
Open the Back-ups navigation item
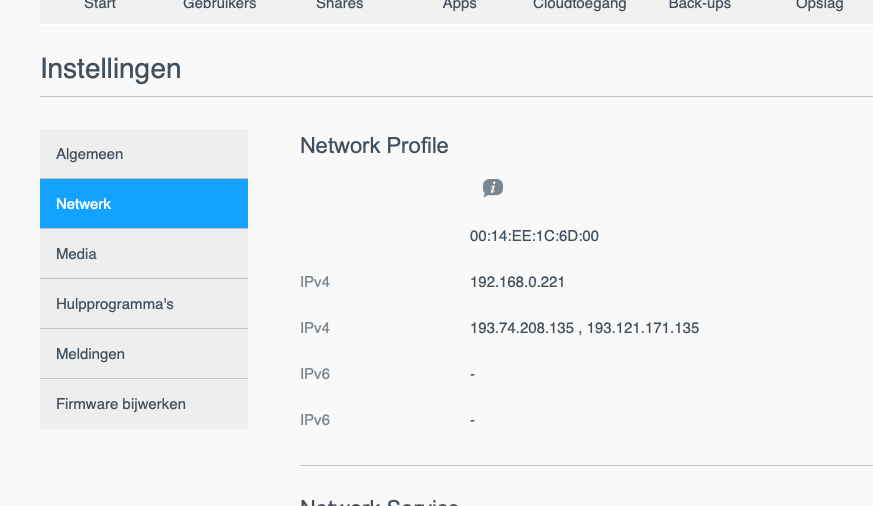[700, 5]
